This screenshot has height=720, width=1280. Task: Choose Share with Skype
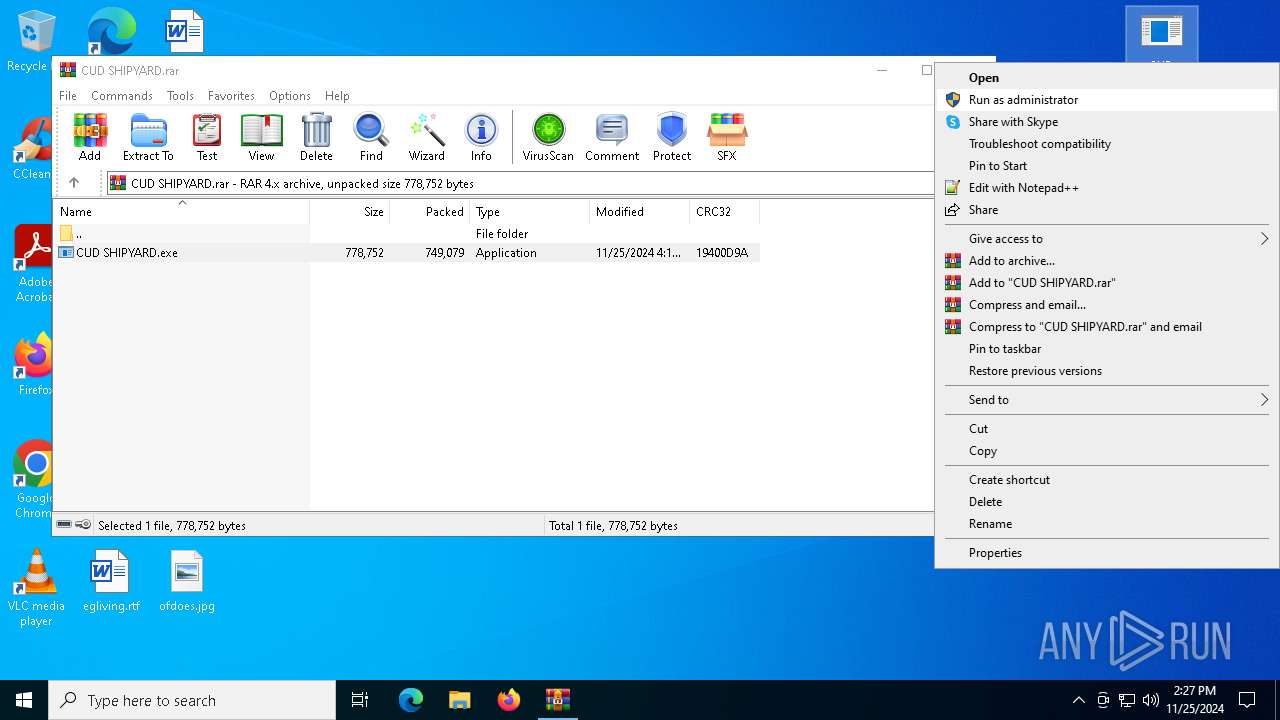pos(1107,121)
